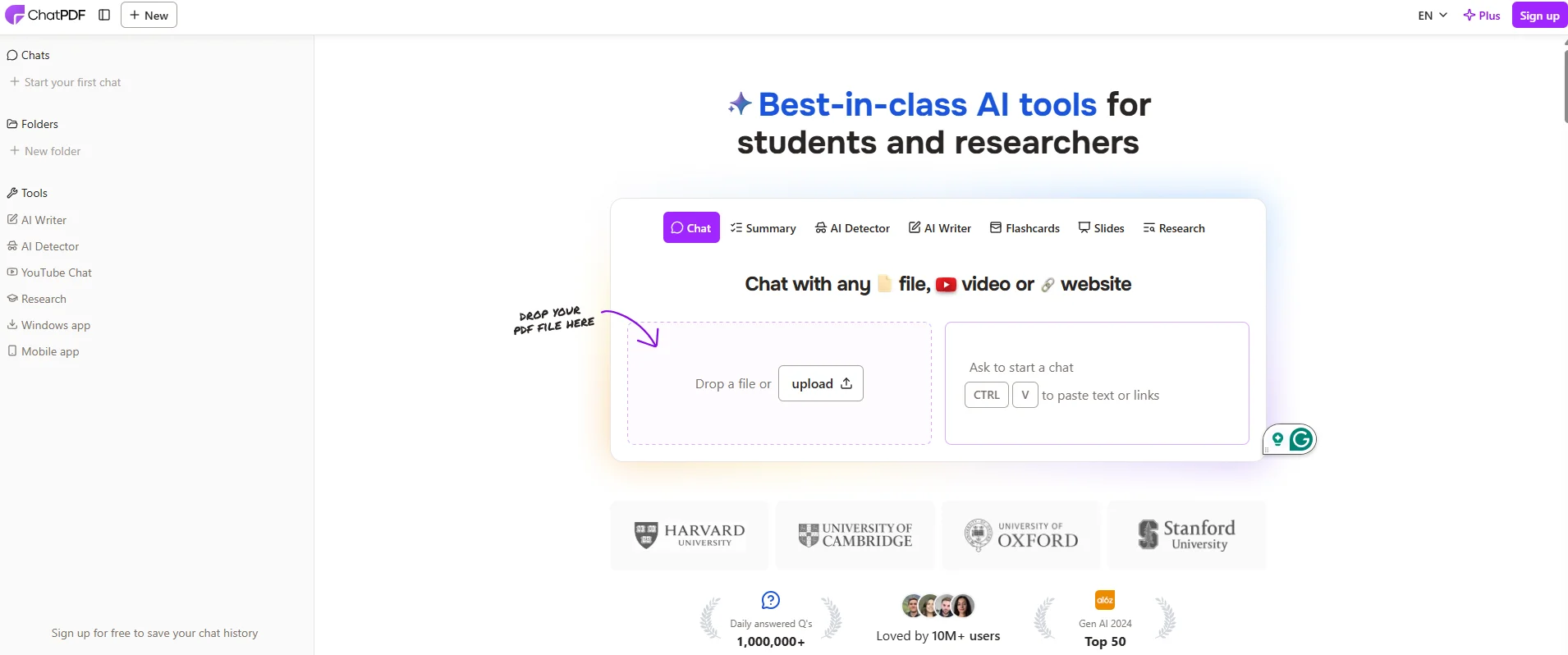
Task: Expand the EN language dropdown
Action: (x=1433, y=16)
